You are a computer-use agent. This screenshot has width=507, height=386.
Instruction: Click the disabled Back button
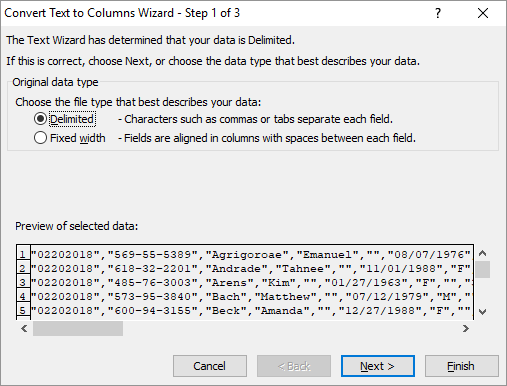pos(294,366)
